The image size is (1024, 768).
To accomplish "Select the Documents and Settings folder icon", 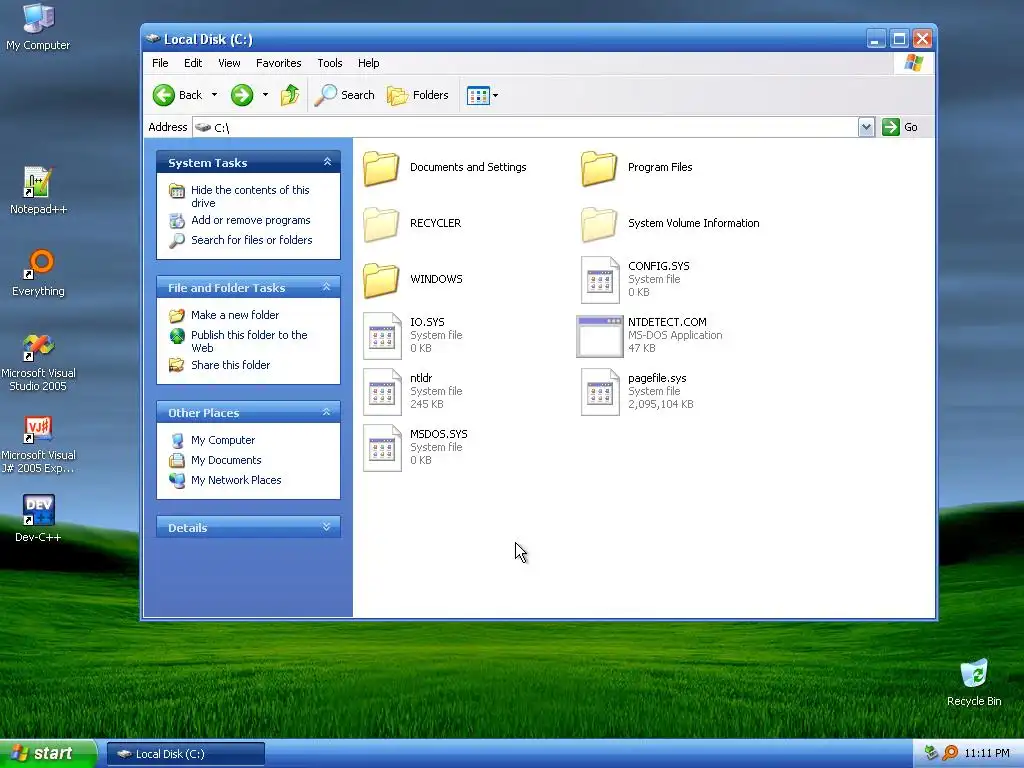I will [x=381, y=168].
